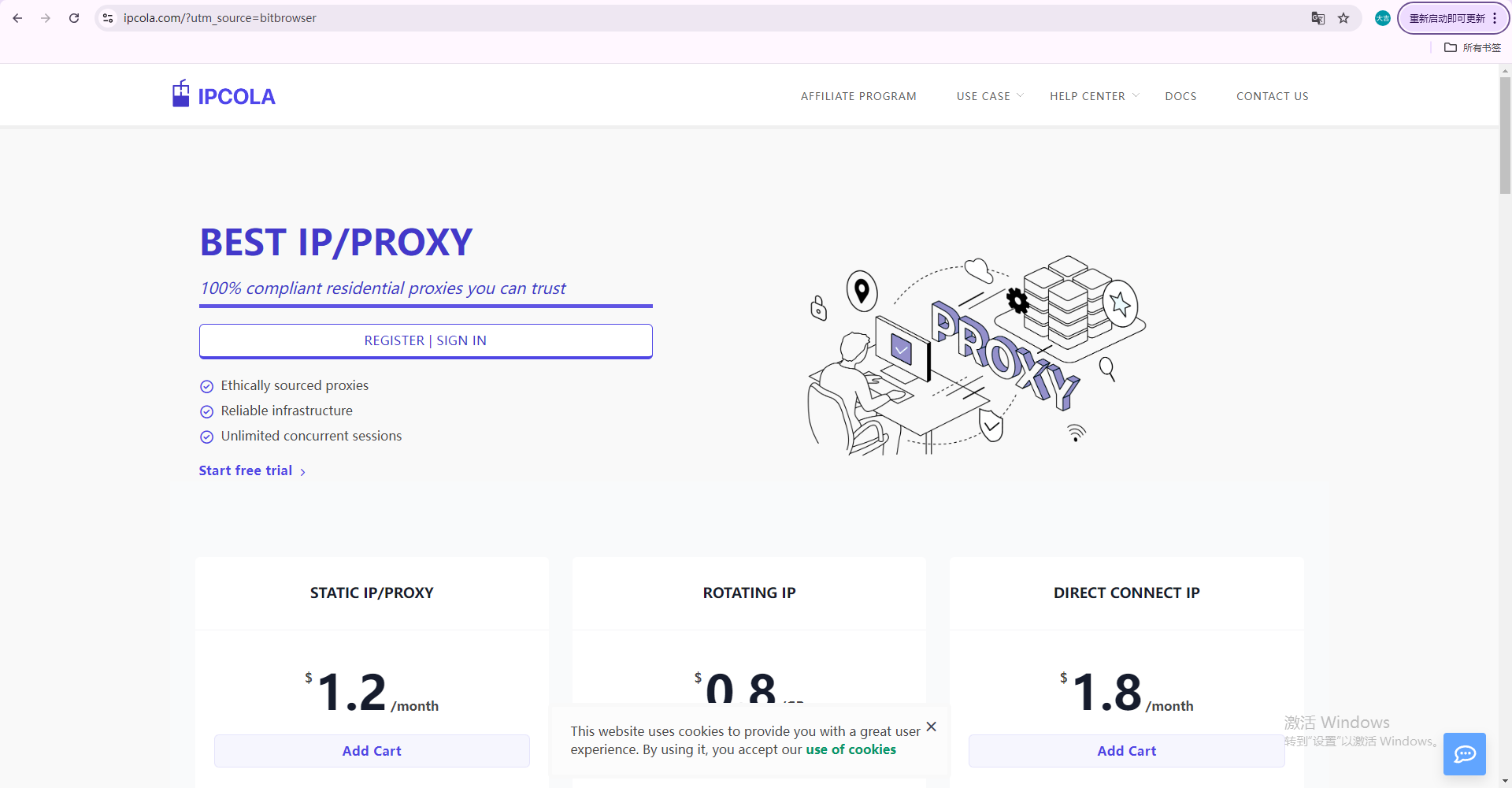Open the all bookmarks folder
This screenshot has width=1512, height=788.
point(1473,47)
